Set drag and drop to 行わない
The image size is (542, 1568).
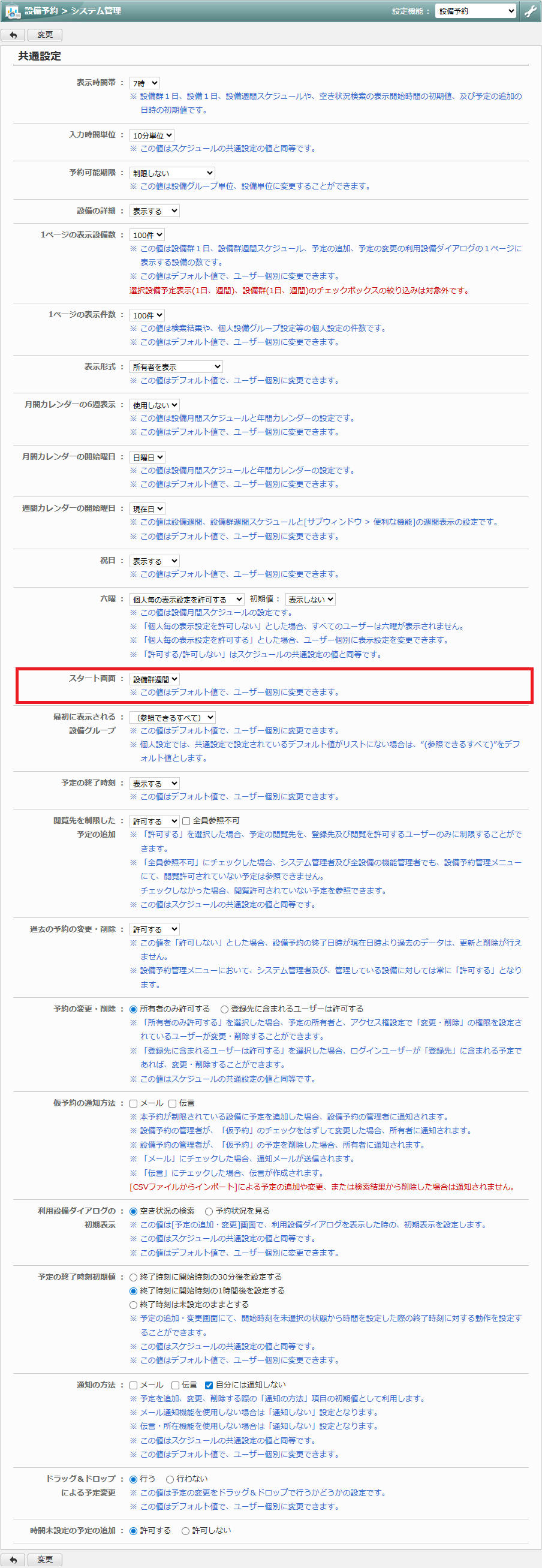point(170,1479)
